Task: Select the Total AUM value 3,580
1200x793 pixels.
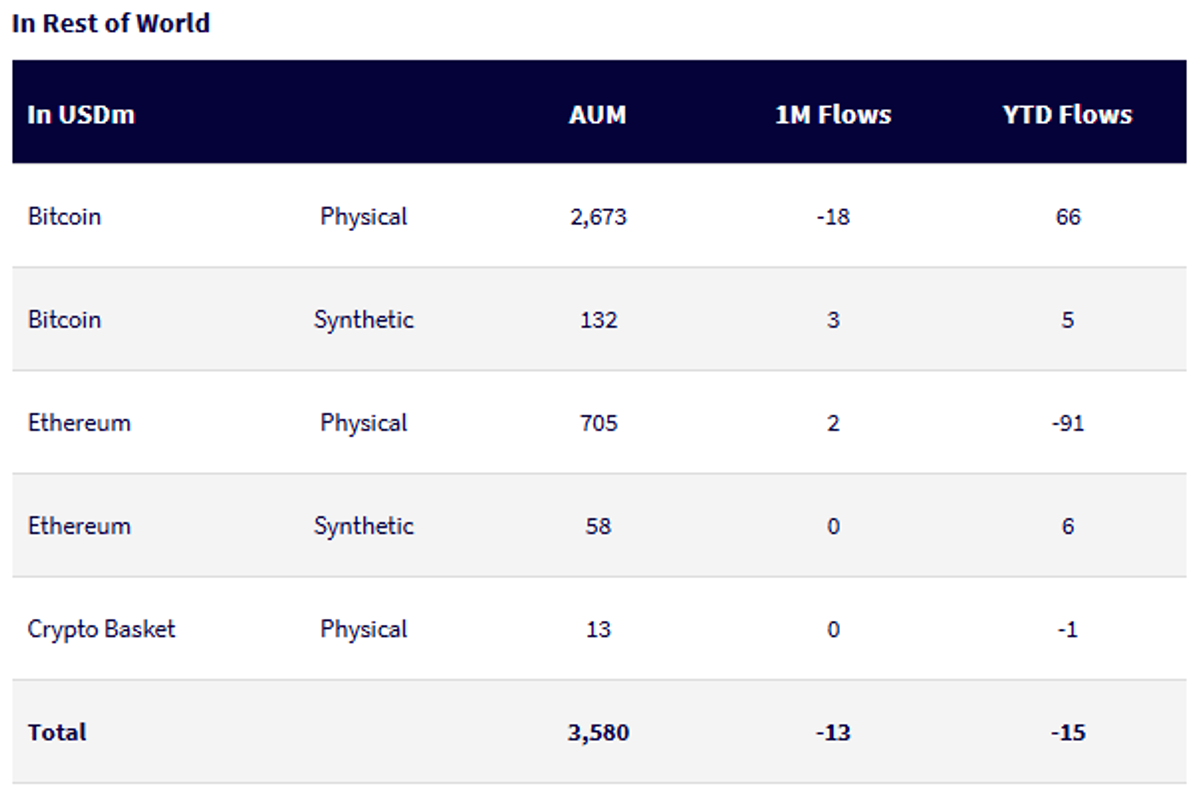Action: [x=598, y=733]
